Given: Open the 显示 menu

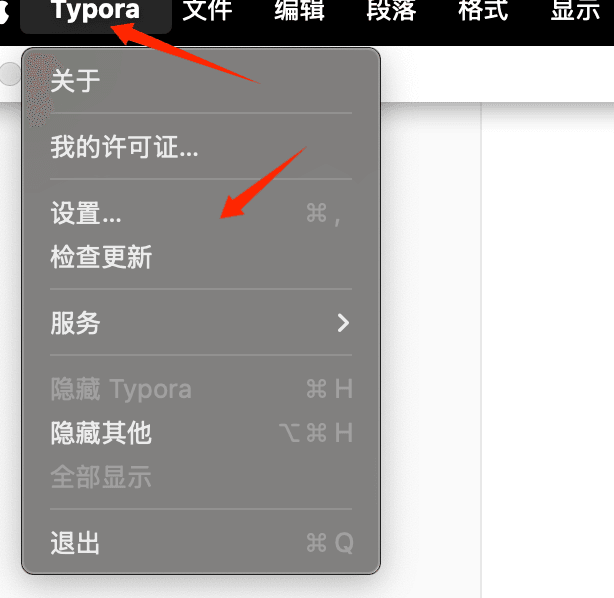Looking at the screenshot, I should tap(576, 10).
